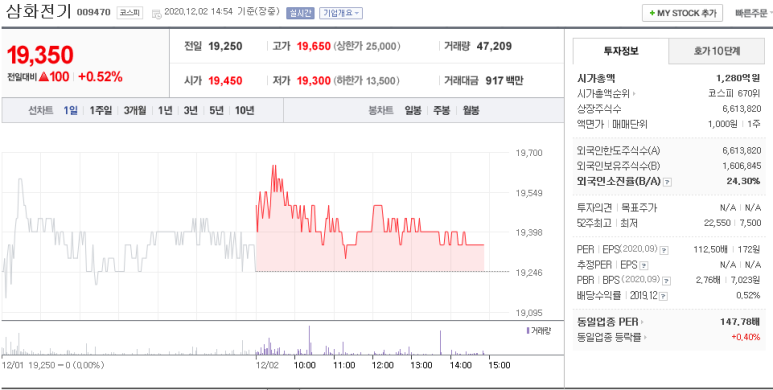The height and width of the screenshot is (390, 773).
Task: Click the 12/01 19,250 chart footer text
Action: (x=52, y=365)
